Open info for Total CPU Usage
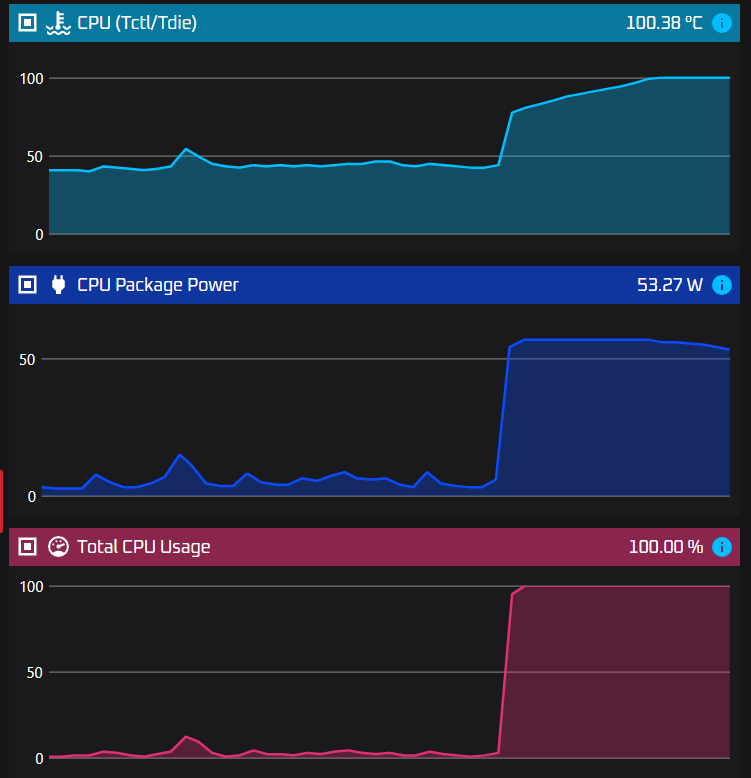 tap(722, 547)
